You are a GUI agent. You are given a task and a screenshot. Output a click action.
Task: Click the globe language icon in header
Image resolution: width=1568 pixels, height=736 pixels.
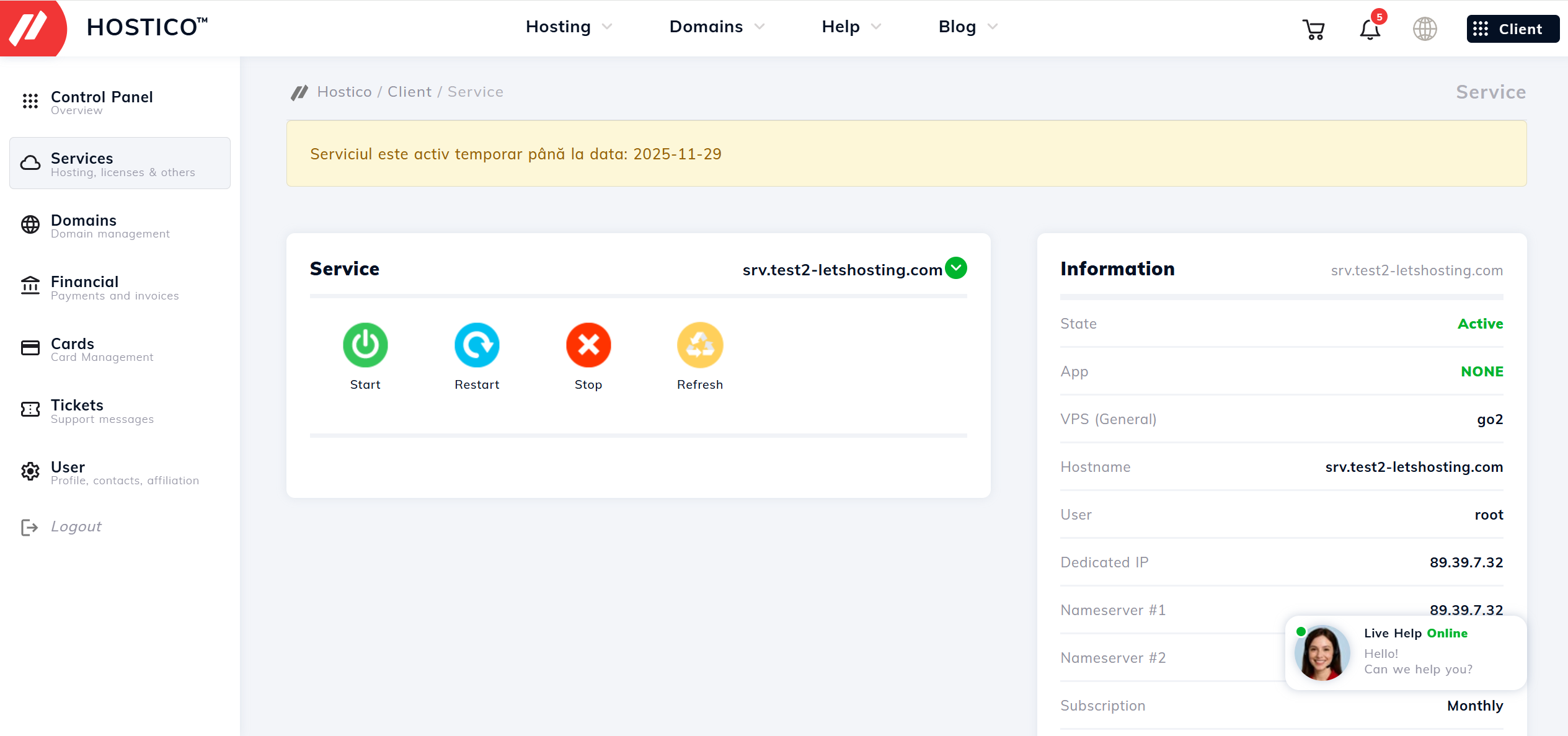point(1425,29)
